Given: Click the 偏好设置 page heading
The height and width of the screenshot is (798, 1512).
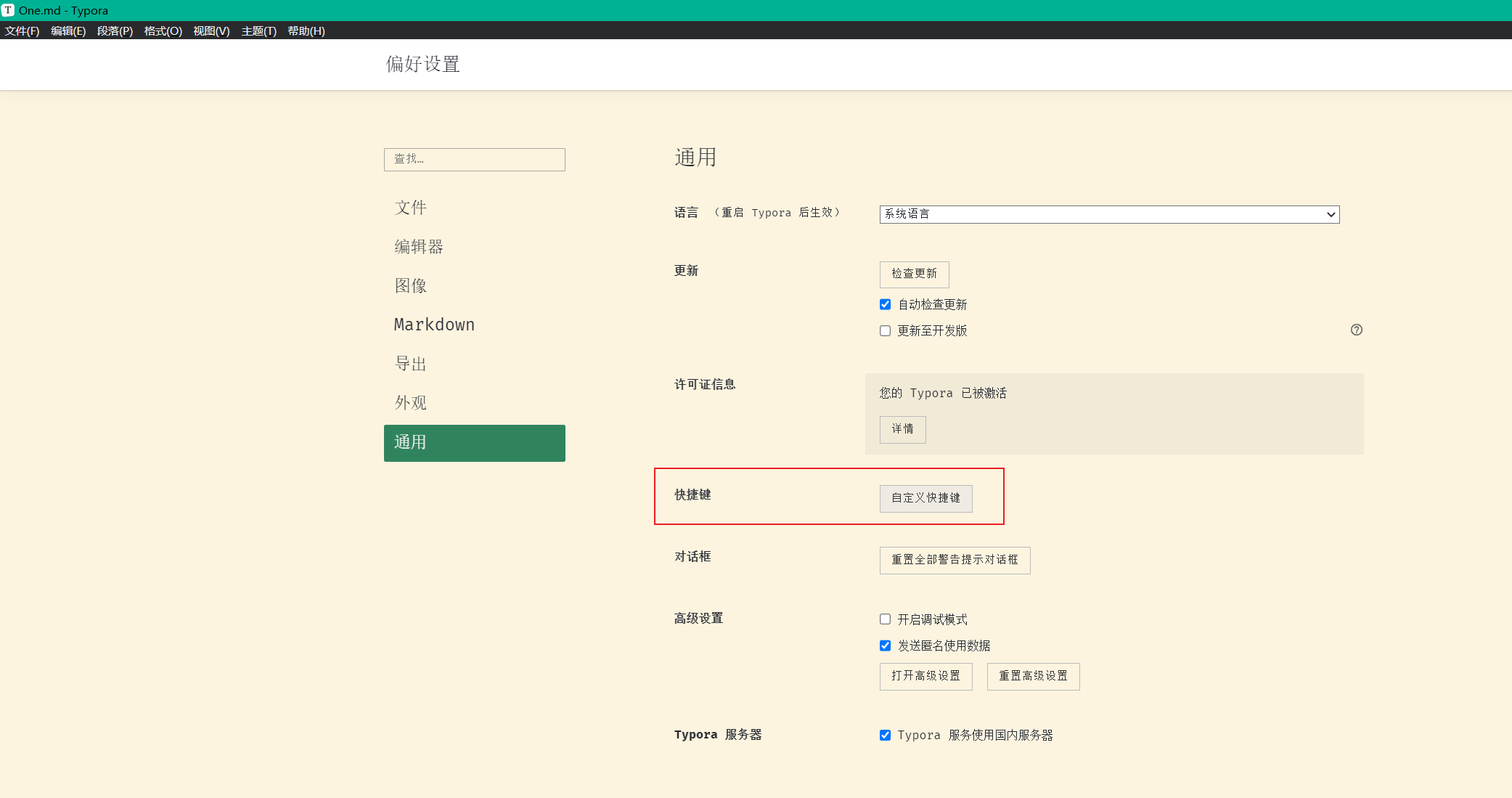Looking at the screenshot, I should [422, 64].
